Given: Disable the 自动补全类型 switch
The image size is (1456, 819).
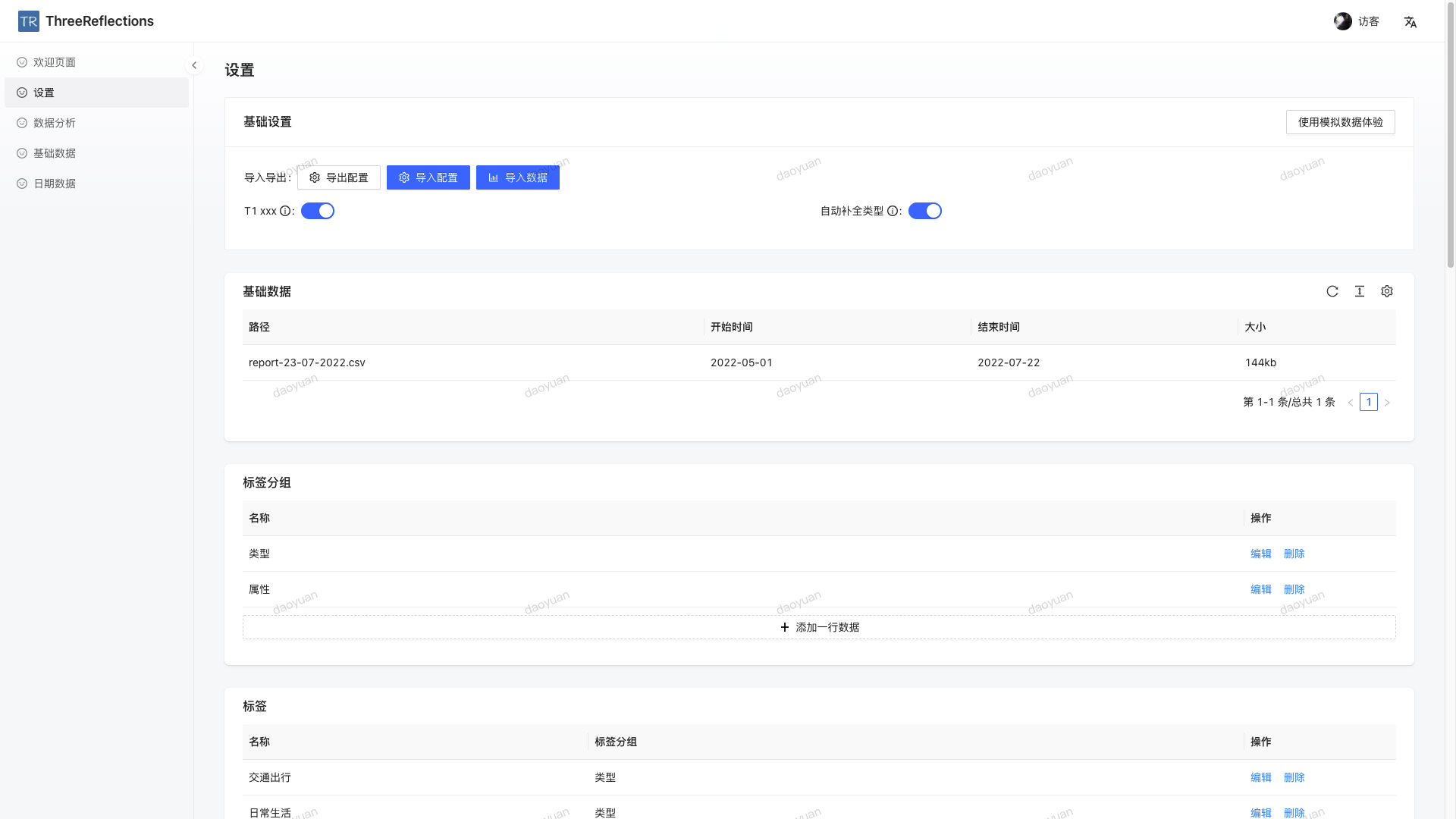Looking at the screenshot, I should (924, 211).
